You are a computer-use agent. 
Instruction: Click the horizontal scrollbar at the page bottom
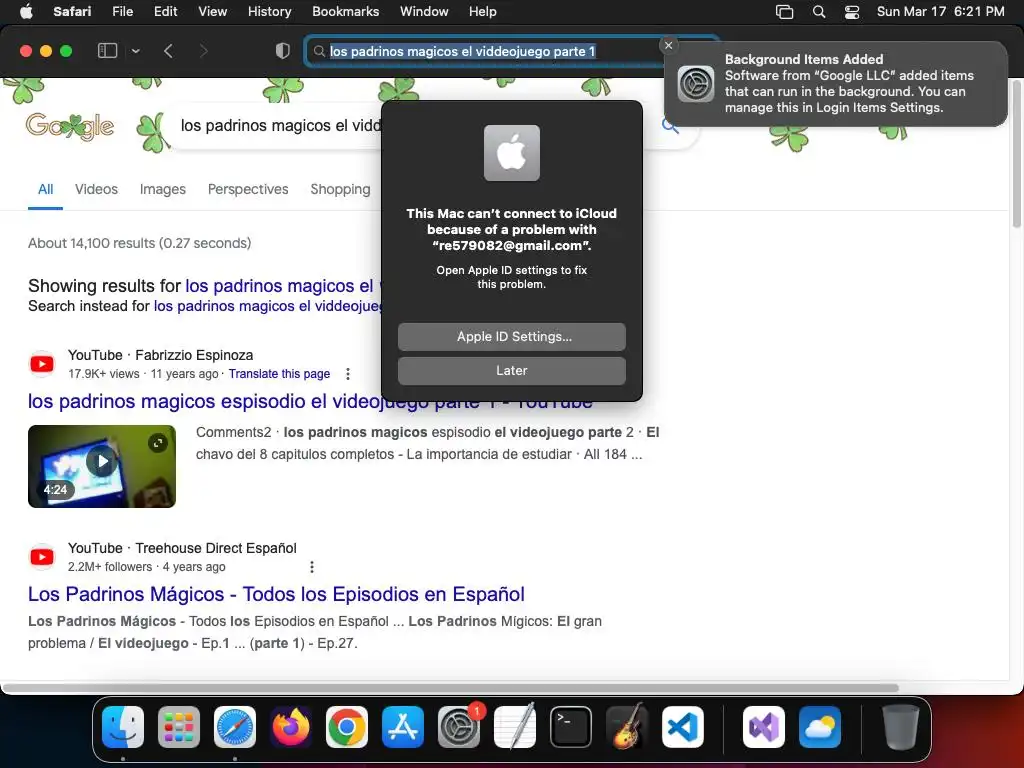tap(450, 688)
